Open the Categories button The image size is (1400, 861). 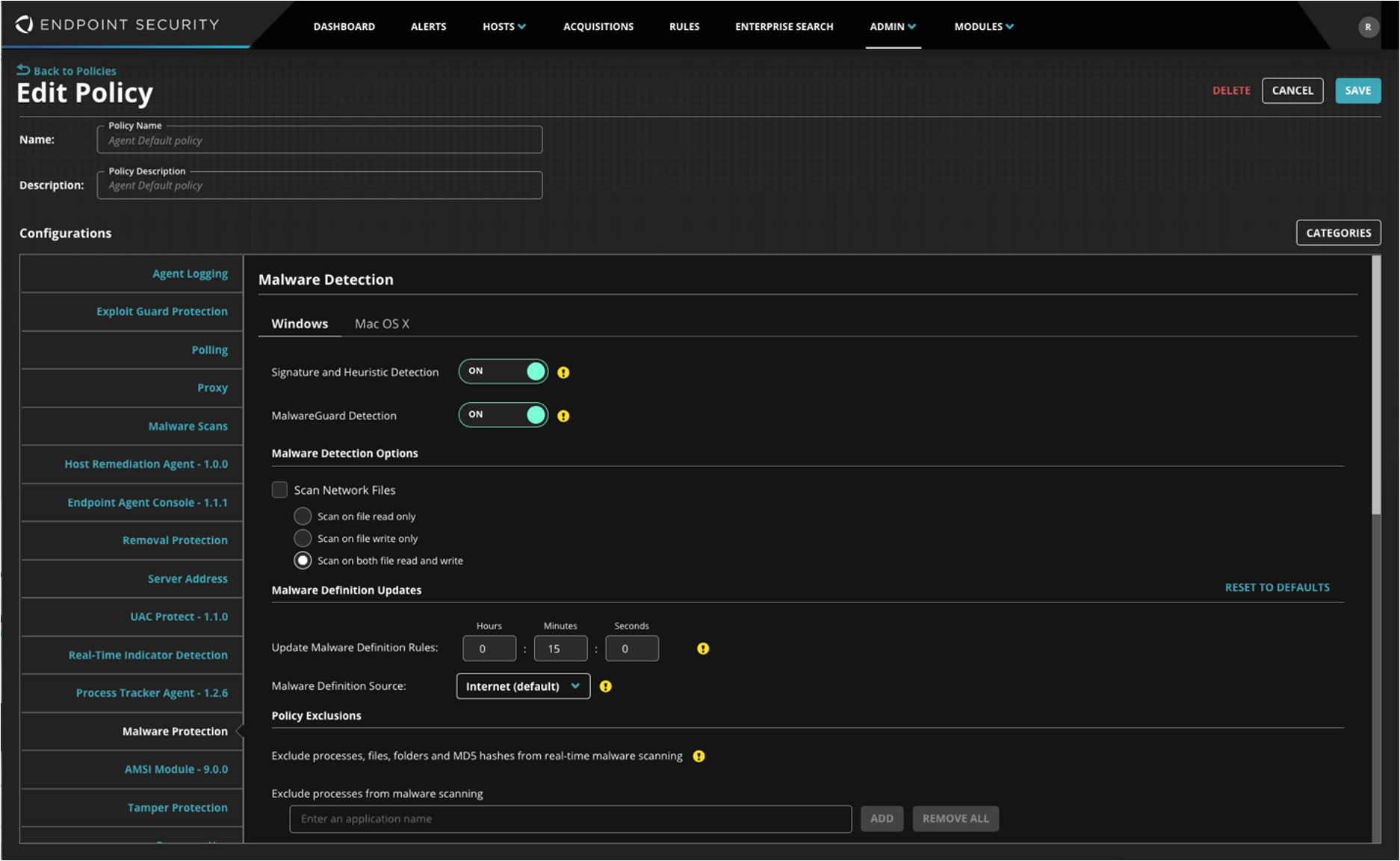tap(1338, 232)
